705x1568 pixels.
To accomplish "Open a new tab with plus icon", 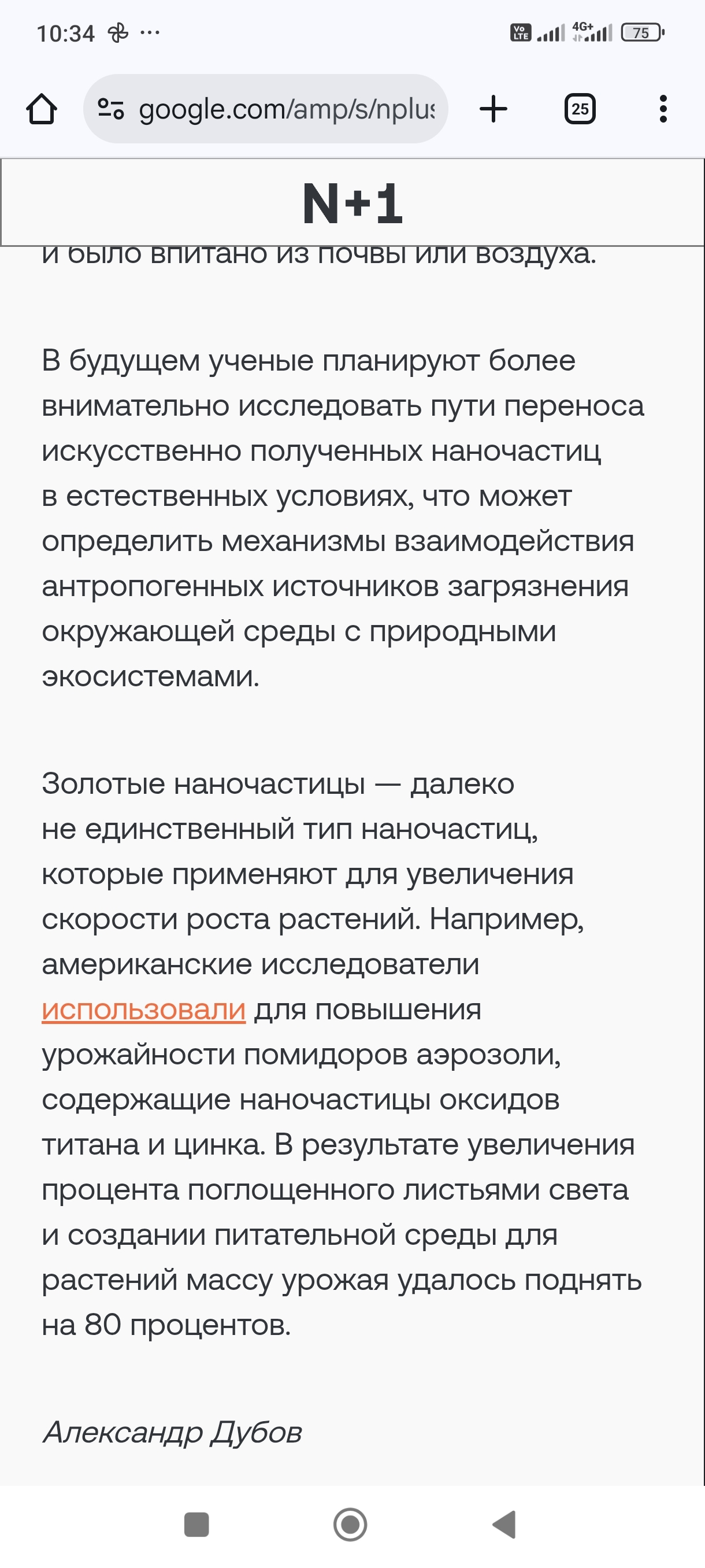I will pos(493,110).
